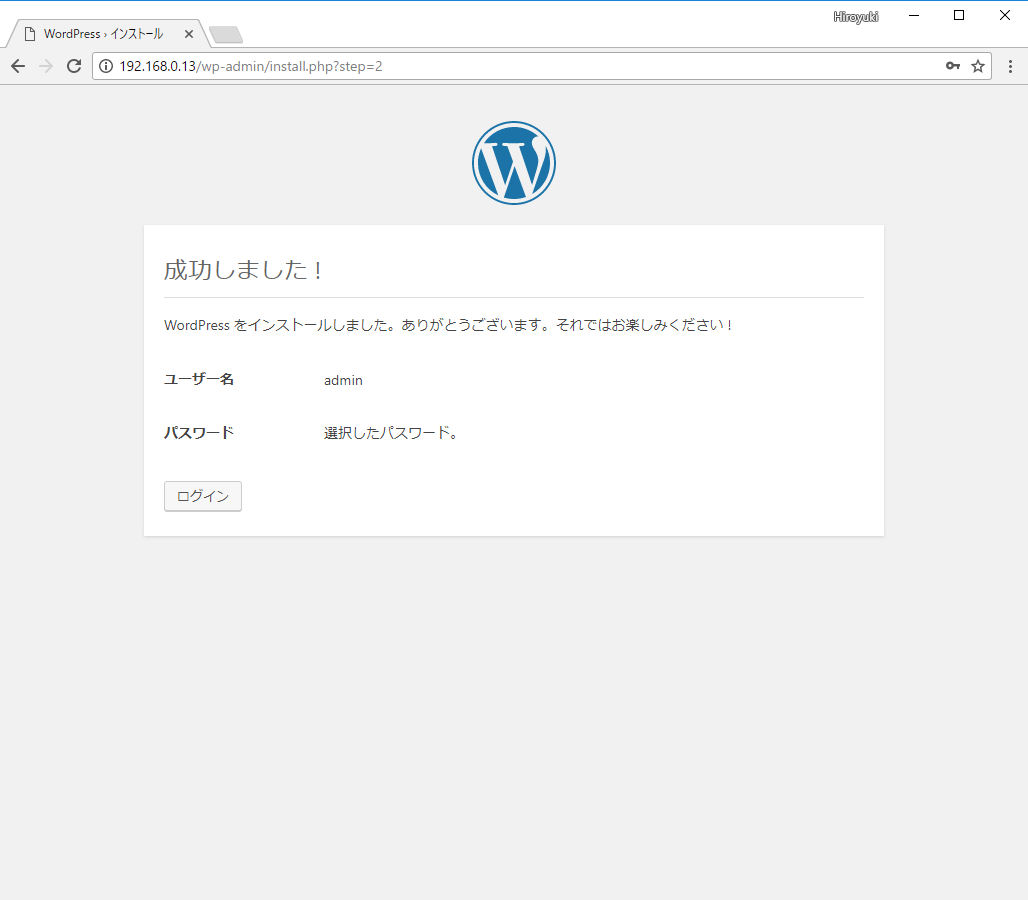Bookmark this page with the star icon
Image resolution: width=1028 pixels, height=900 pixels.
click(978, 66)
